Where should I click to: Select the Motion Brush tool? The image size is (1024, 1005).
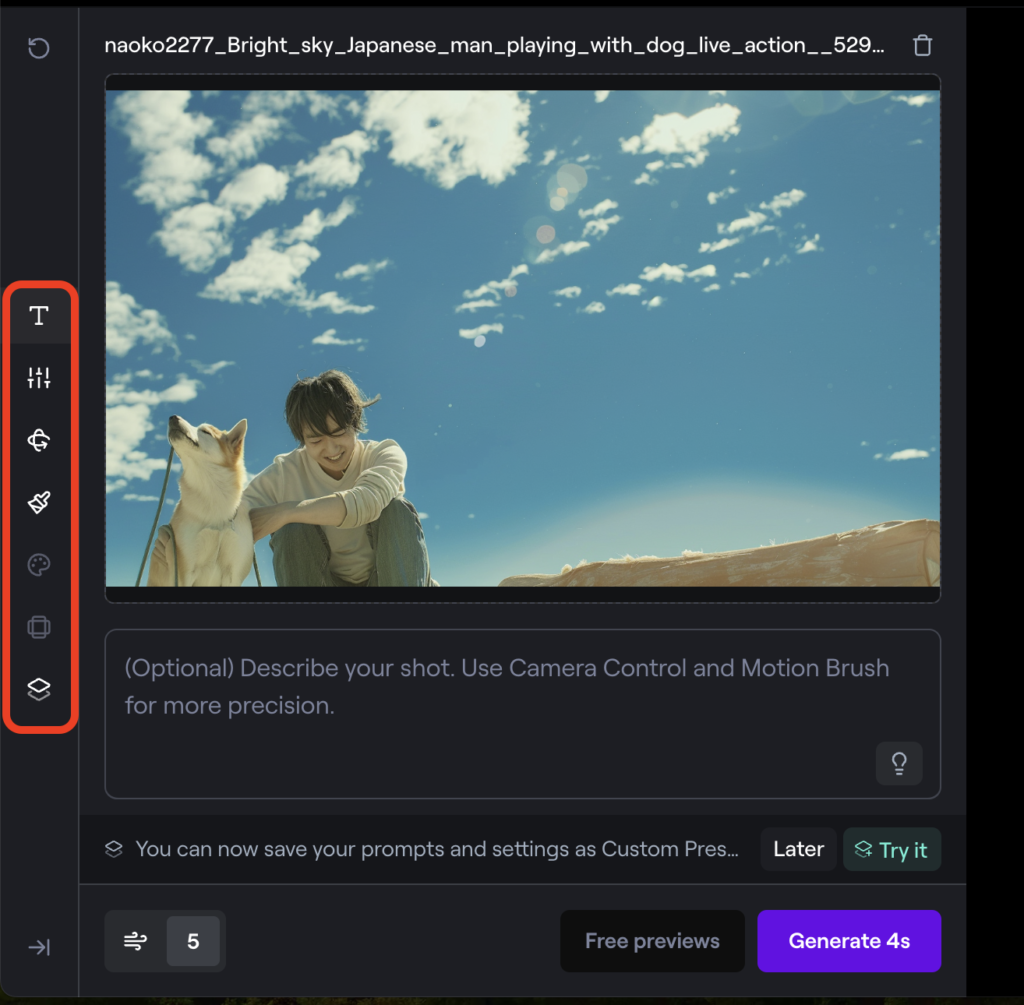pos(39,502)
